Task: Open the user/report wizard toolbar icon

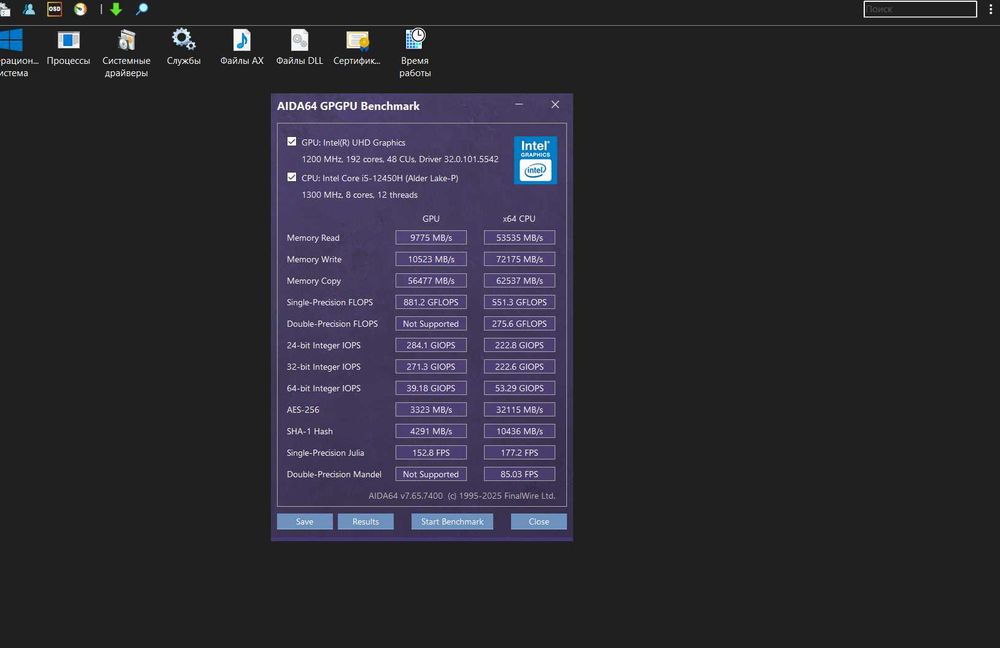Action: pos(29,9)
